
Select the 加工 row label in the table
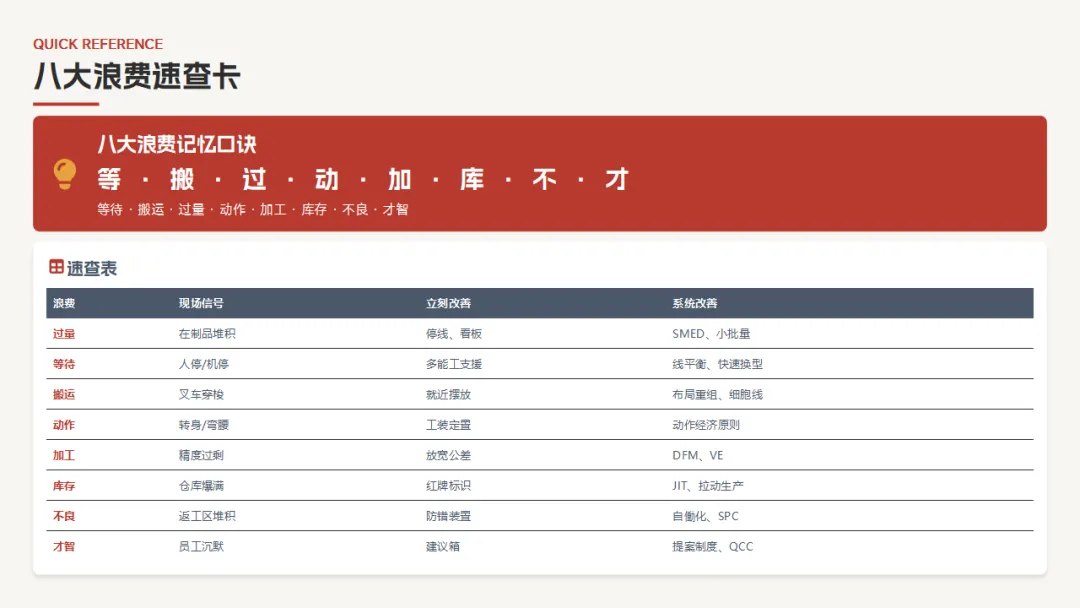(x=64, y=455)
